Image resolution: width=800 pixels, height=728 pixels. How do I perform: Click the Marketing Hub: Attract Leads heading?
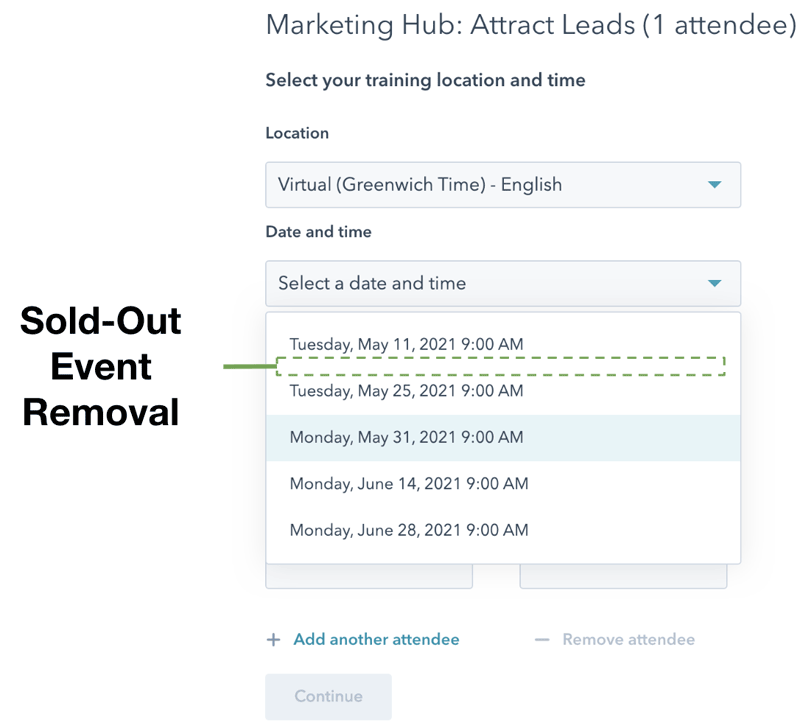coord(530,25)
